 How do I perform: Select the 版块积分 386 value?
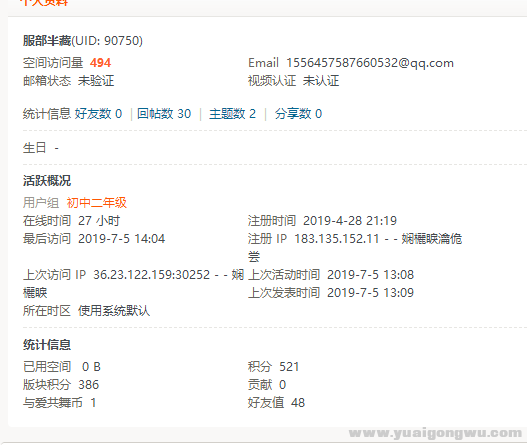tap(61, 385)
